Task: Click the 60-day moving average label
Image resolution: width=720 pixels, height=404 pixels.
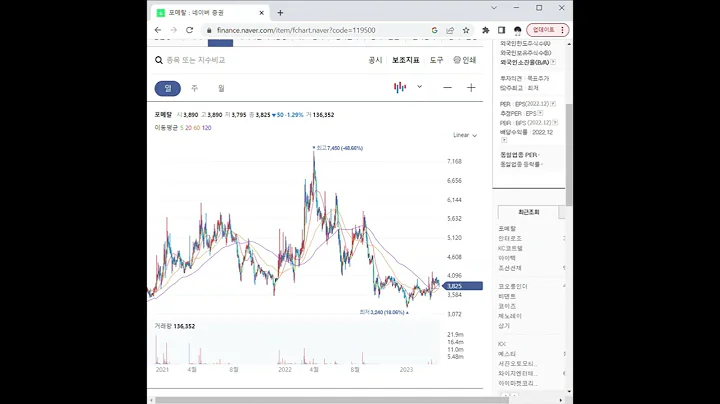Action: (x=197, y=128)
